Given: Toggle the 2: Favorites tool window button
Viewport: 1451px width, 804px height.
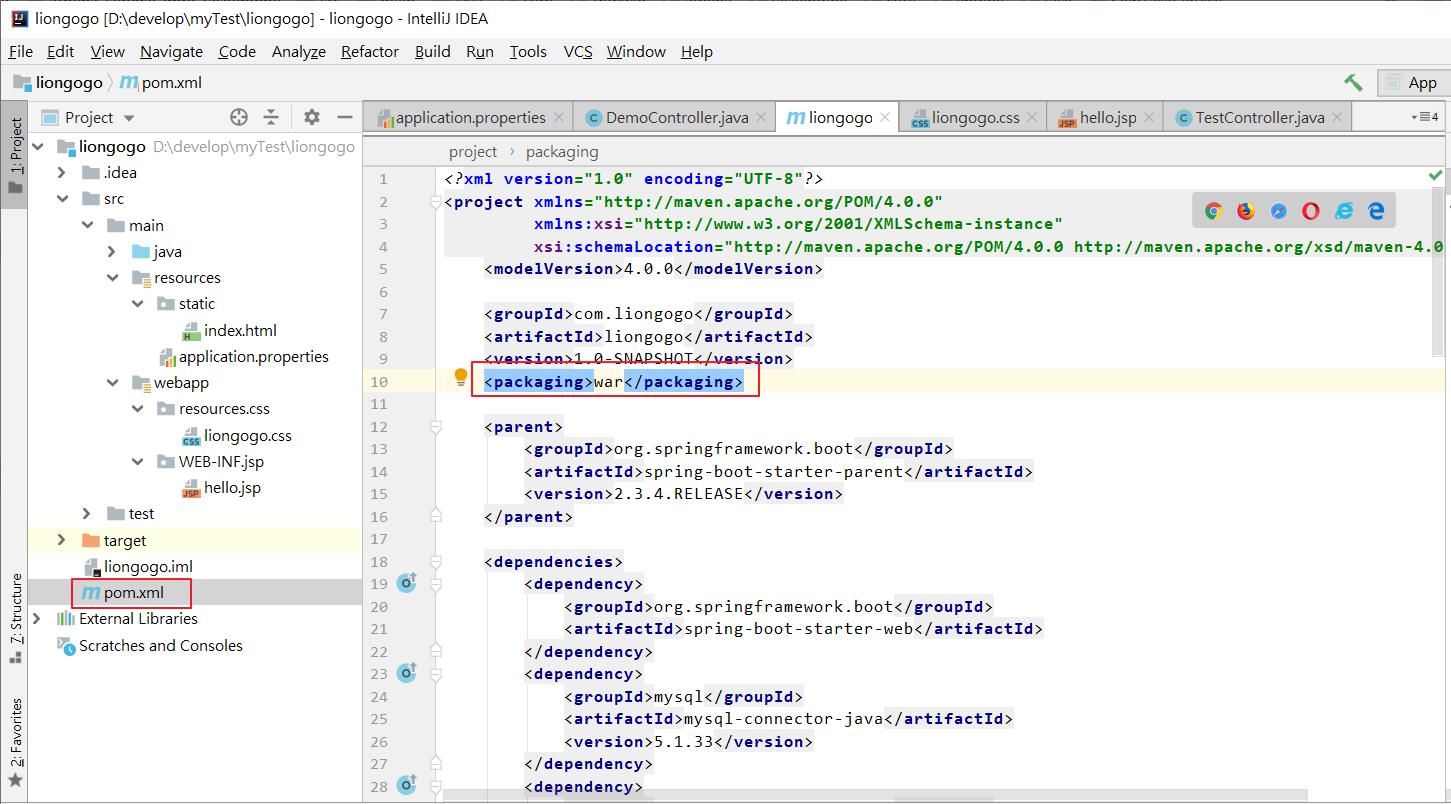Looking at the screenshot, I should 14,743.
